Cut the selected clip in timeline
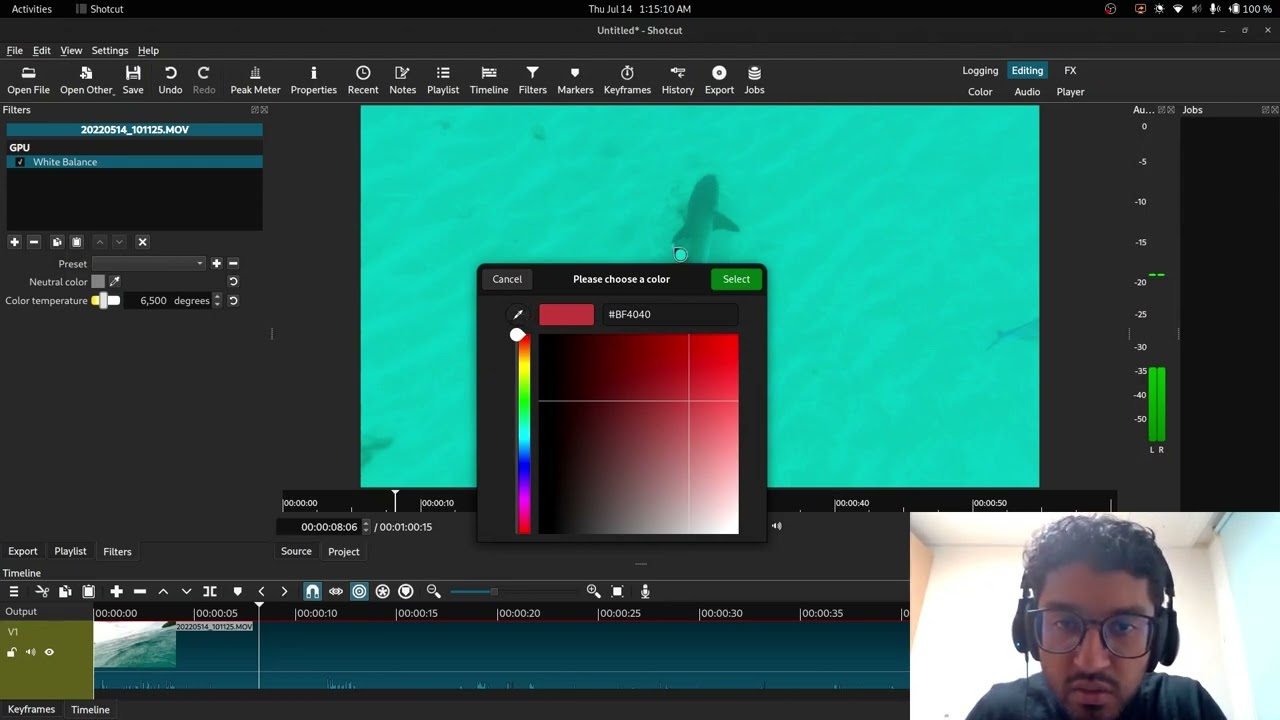The height and width of the screenshot is (720, 1280). point(42,592)
